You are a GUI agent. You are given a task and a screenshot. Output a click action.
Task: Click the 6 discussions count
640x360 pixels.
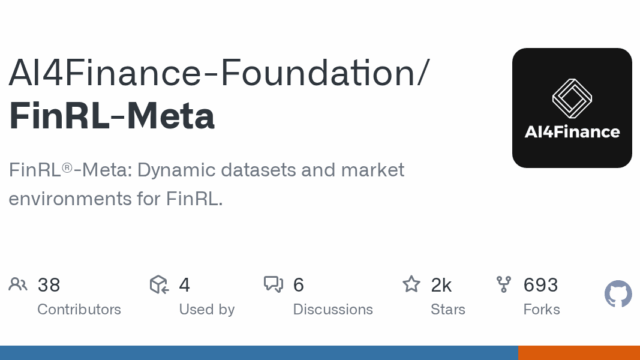(x=298, y=285)
